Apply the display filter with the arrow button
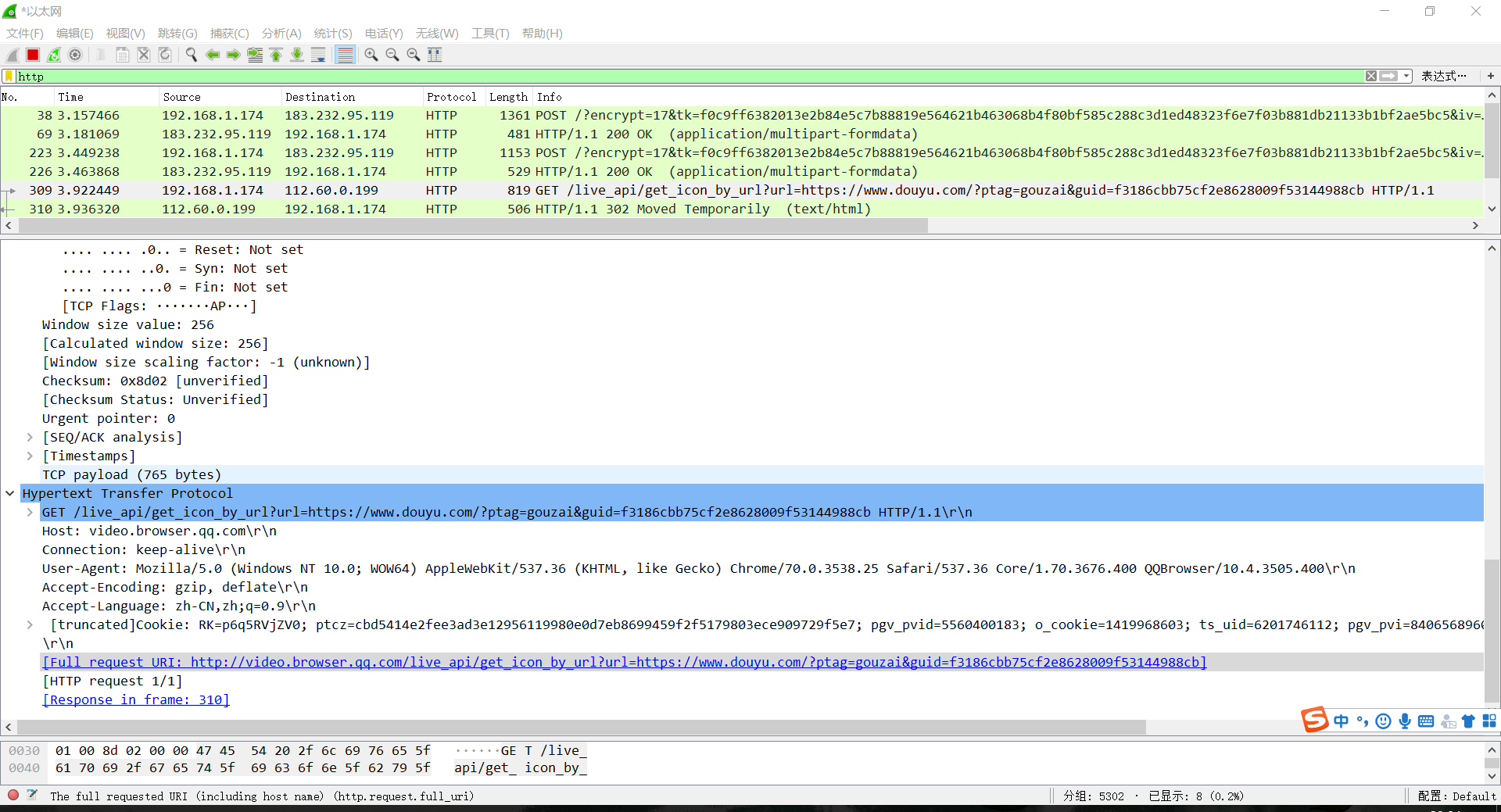1501x812 pixels. (x=1388, y=76)
